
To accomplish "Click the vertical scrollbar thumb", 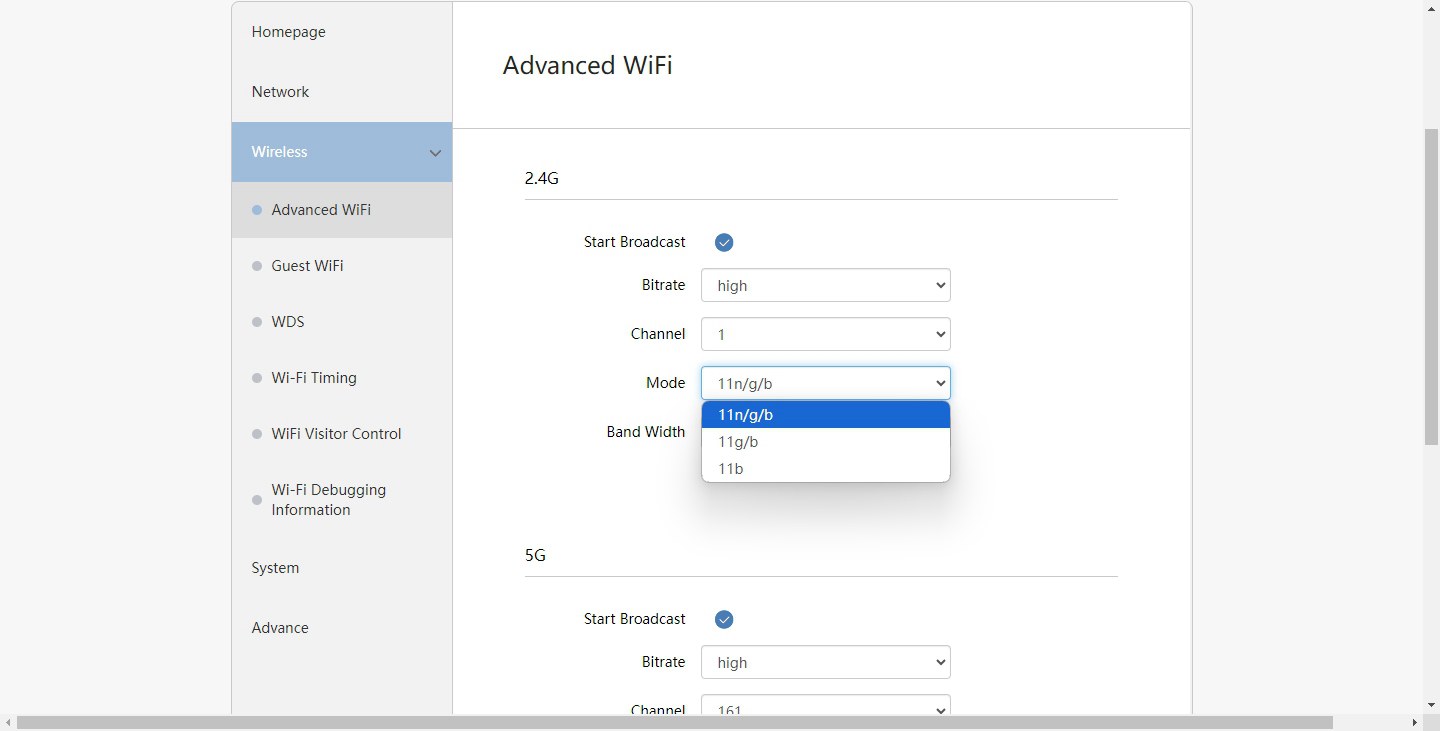I will [1431, 287].
